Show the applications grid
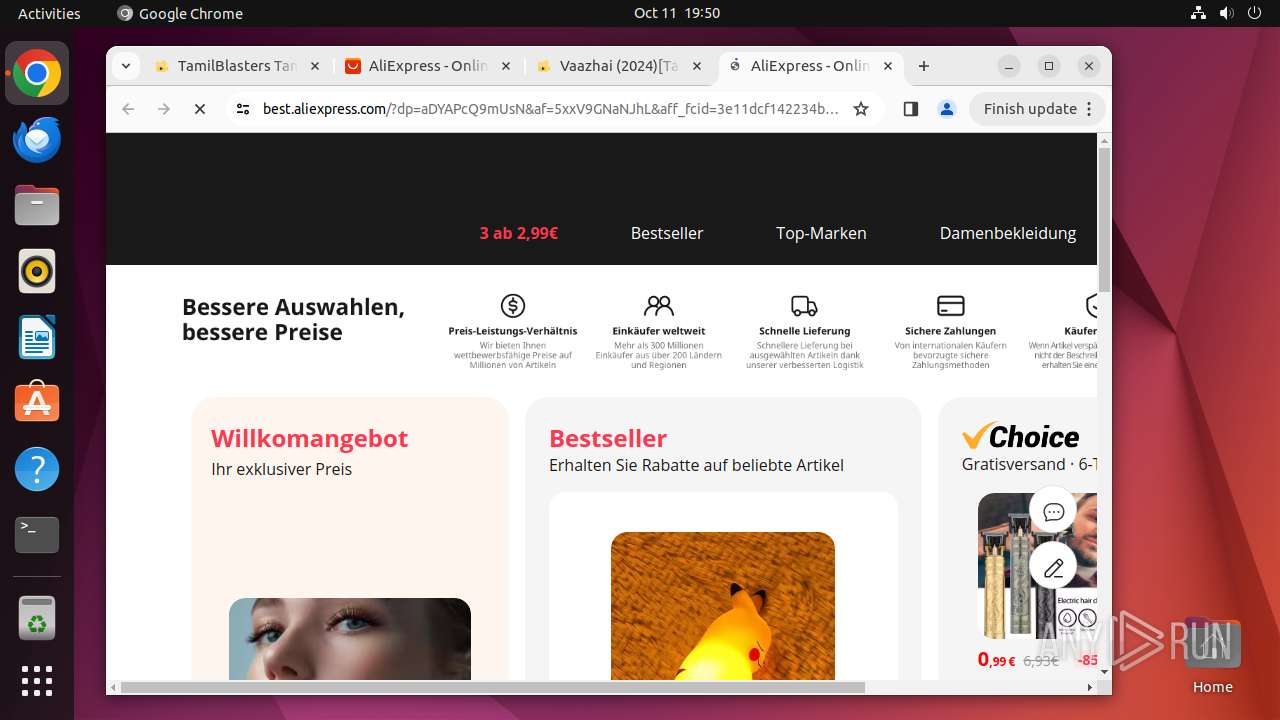 [37, 681]
